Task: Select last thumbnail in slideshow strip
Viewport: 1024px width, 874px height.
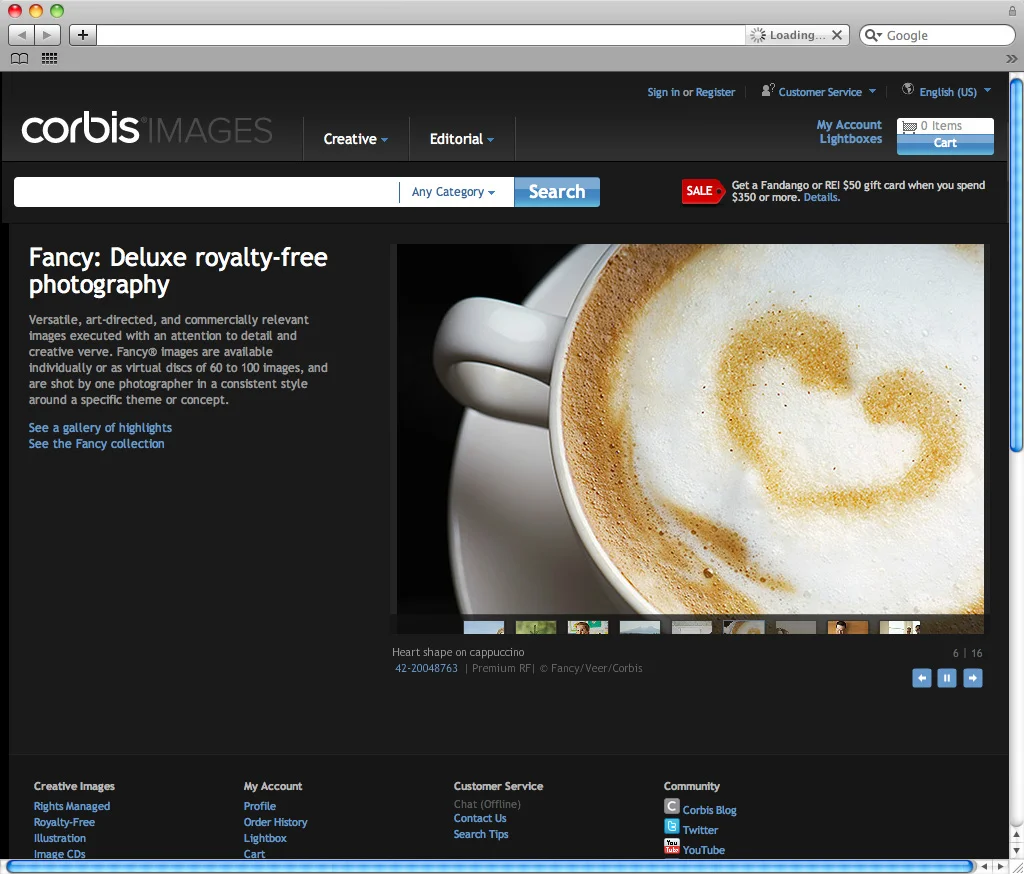Action: coord(900,628)
